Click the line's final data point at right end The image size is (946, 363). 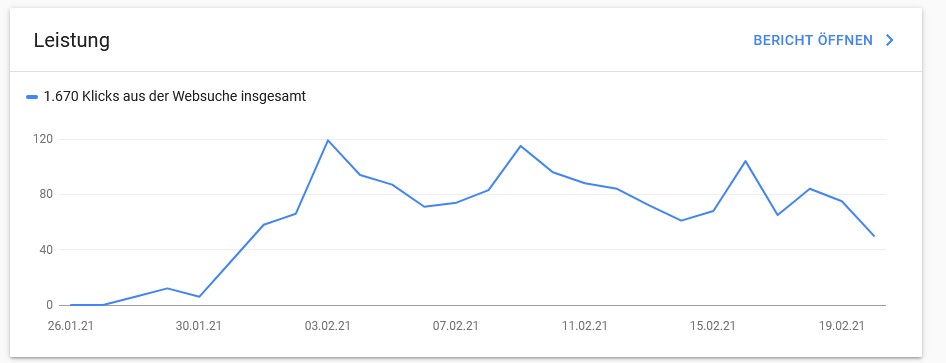(x=874, y=236)
